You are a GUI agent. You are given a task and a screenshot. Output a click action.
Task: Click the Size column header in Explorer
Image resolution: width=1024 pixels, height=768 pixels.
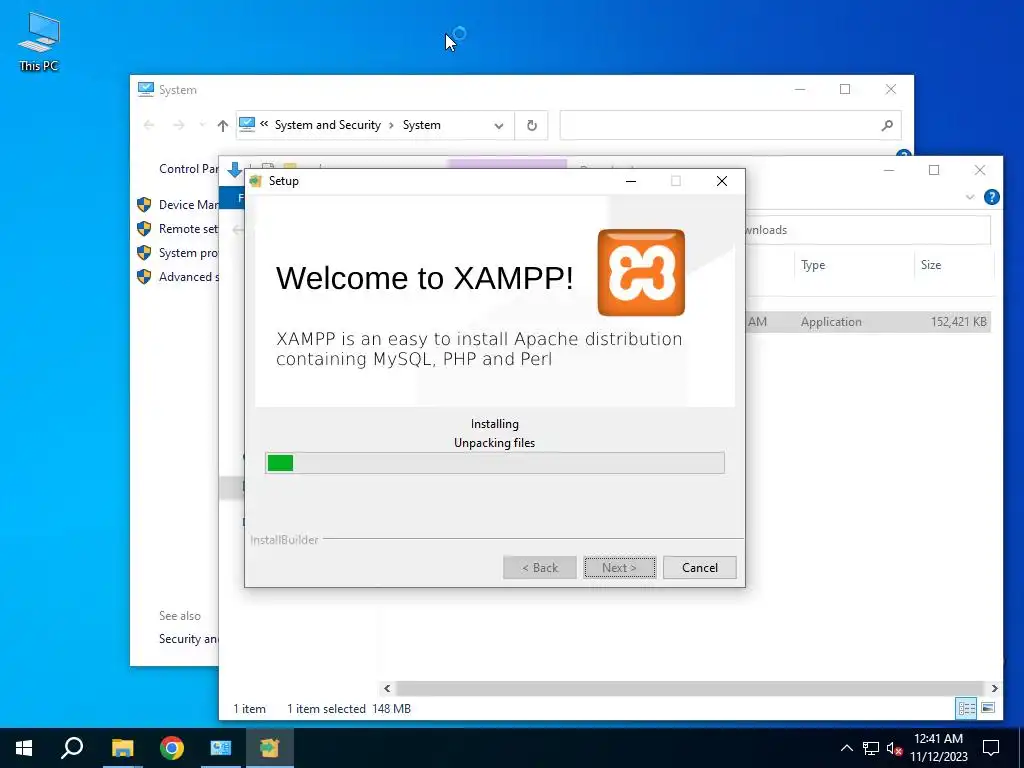click(931, 264)
